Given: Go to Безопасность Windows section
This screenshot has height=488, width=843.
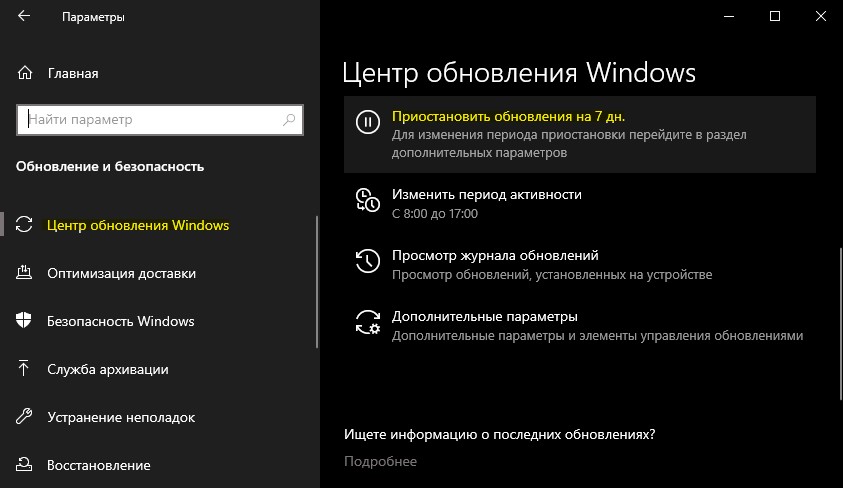Looking at the screenshot, I should tap(120, 321).
